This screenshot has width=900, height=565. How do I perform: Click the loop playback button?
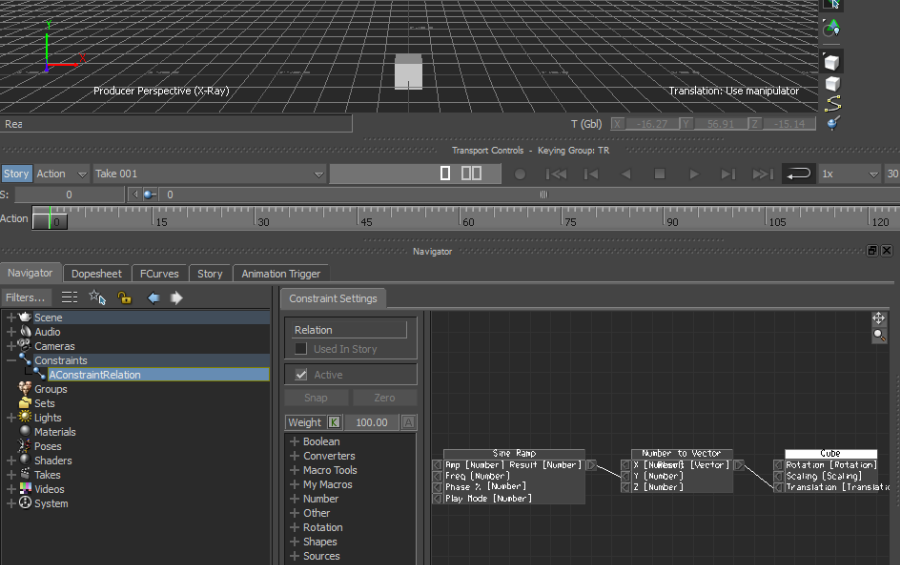point(797,174)
